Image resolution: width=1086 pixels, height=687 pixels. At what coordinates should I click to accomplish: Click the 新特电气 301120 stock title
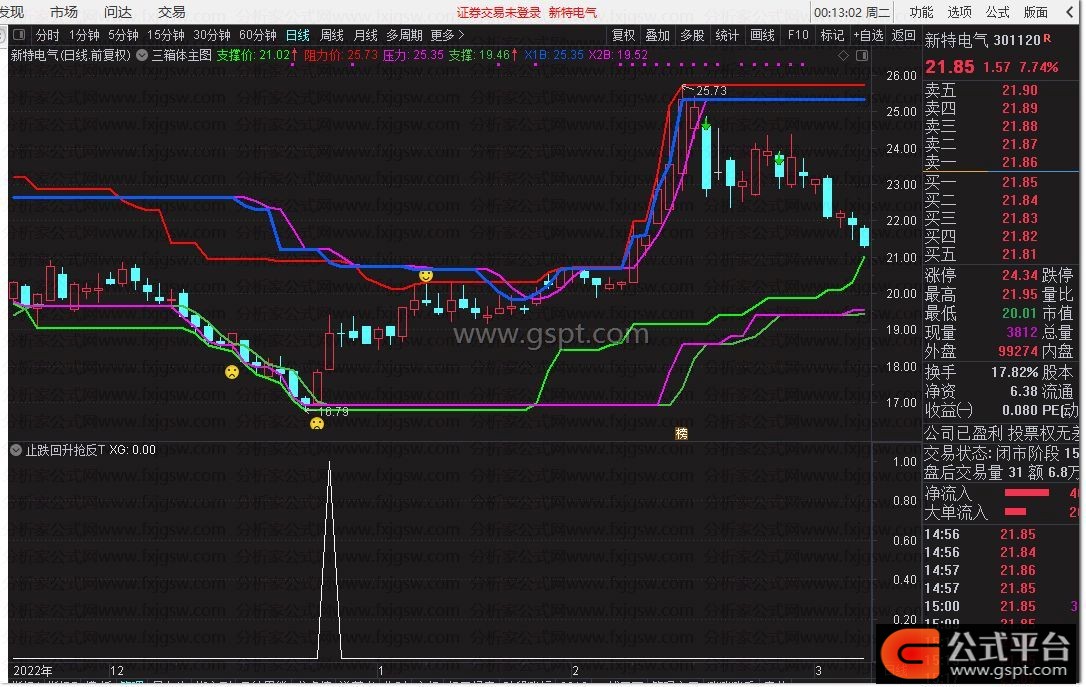pyautogui.click(x=983, y=41)
